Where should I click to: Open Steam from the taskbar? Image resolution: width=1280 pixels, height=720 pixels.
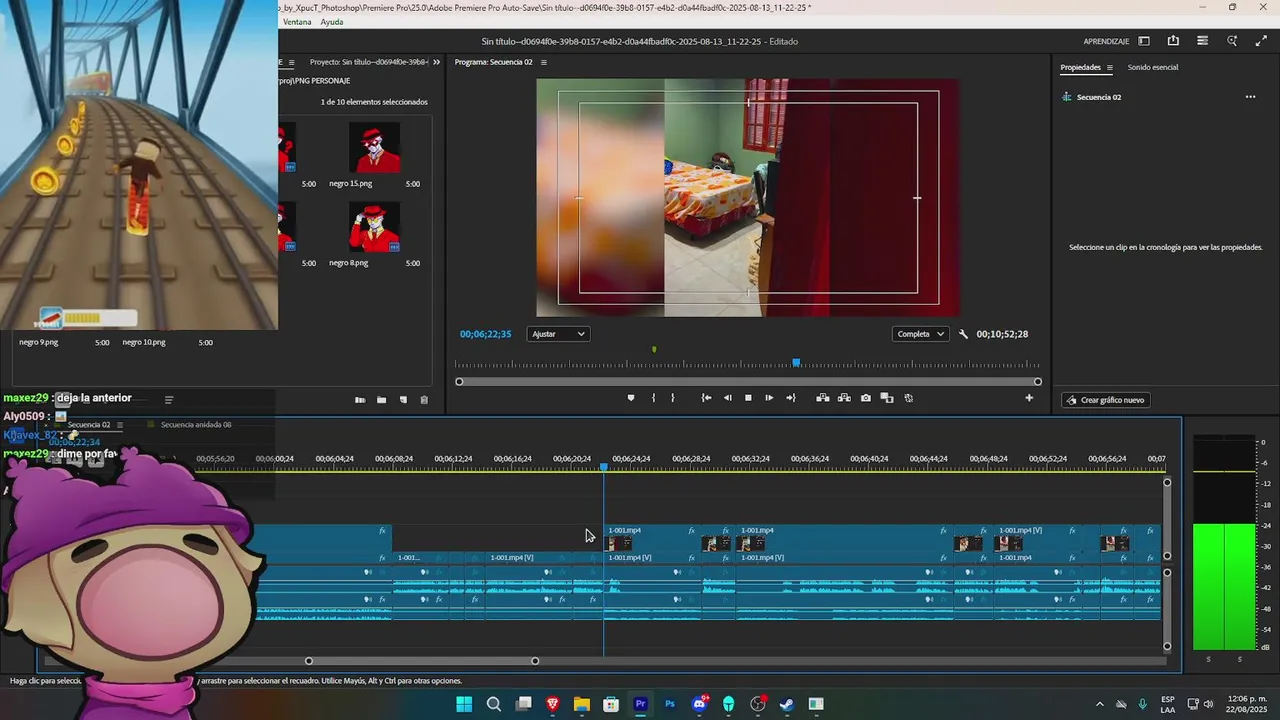(x=787, y=704)
